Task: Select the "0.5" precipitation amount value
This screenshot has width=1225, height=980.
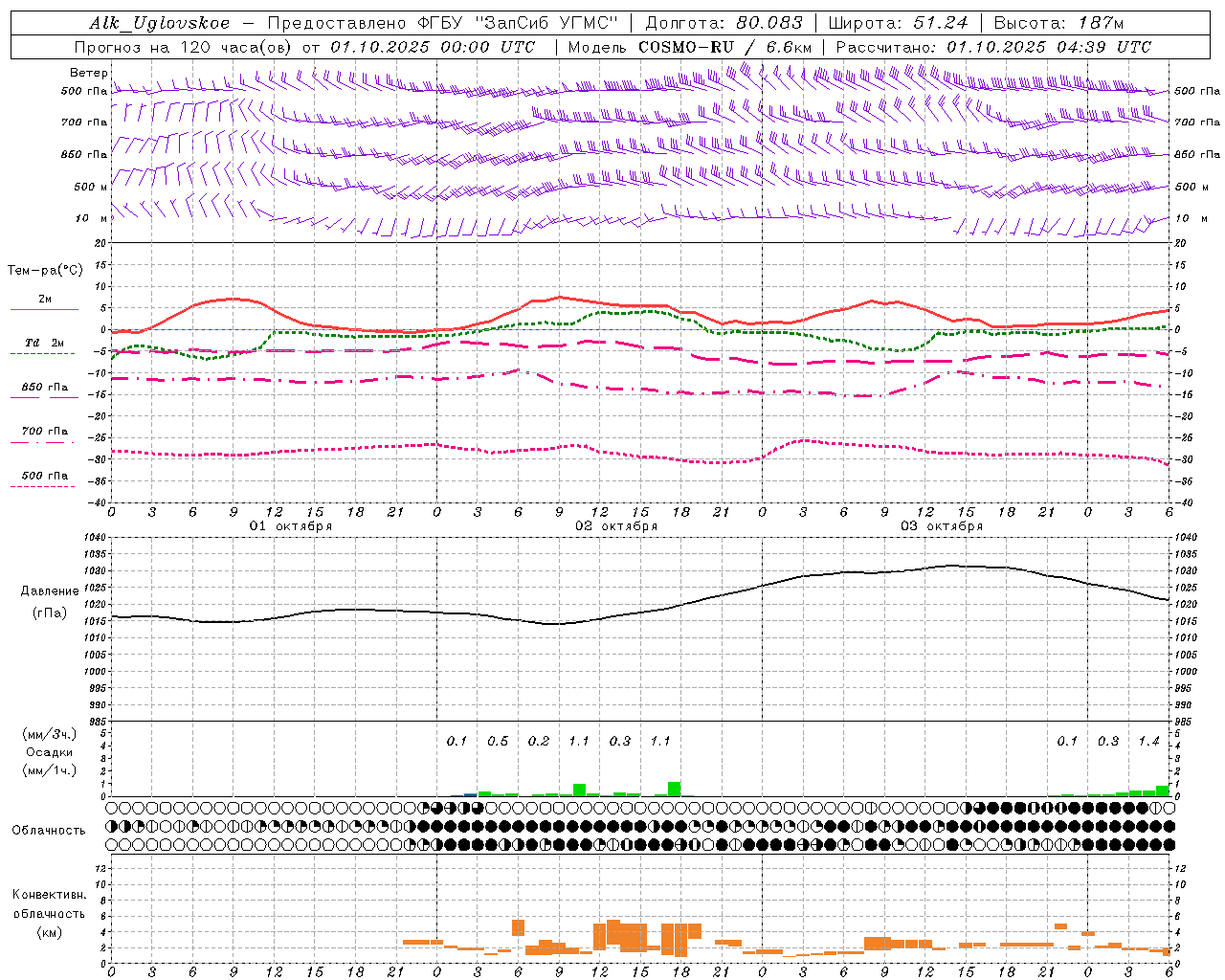Action: (498, 742)
